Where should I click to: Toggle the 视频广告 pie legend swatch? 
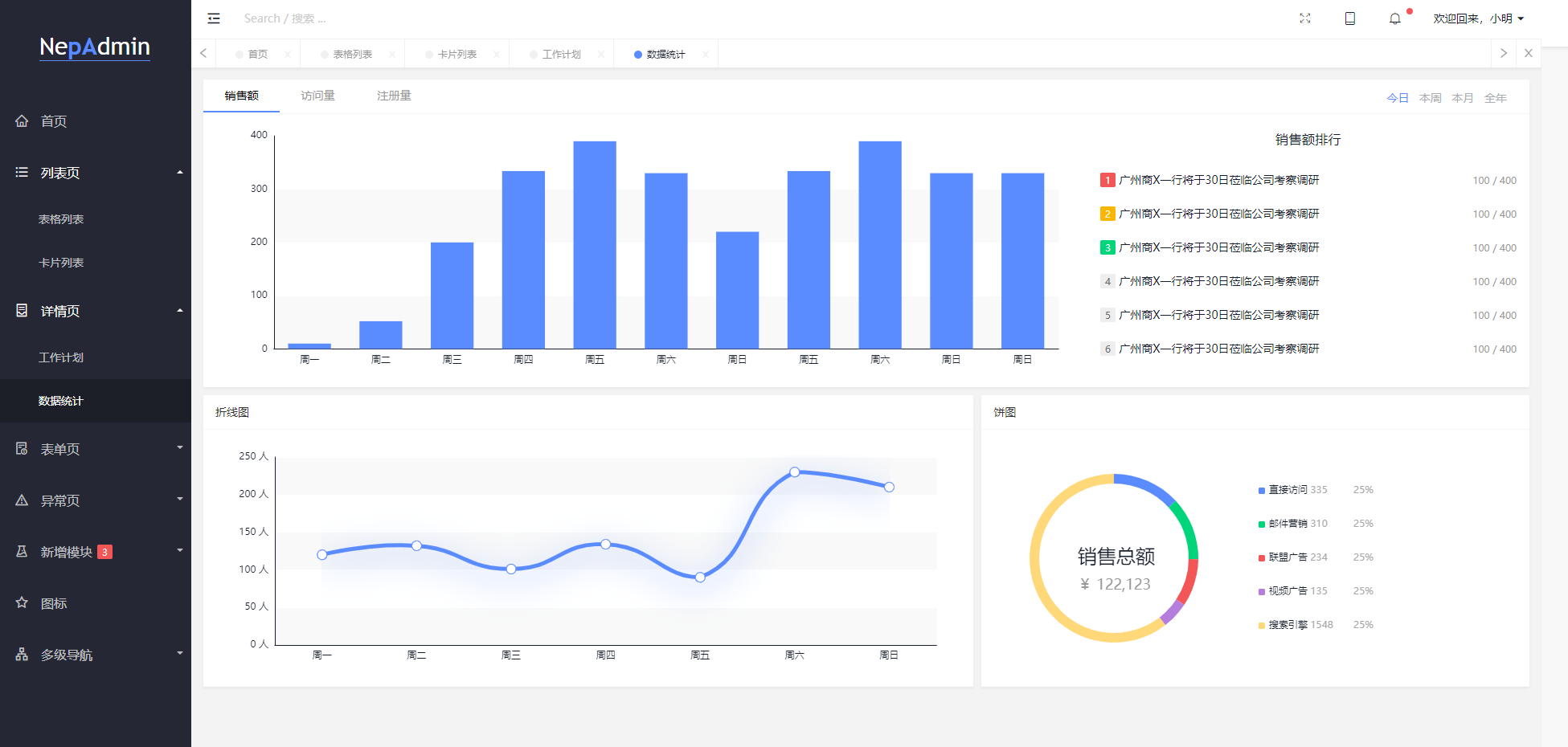click(1262, 591)
